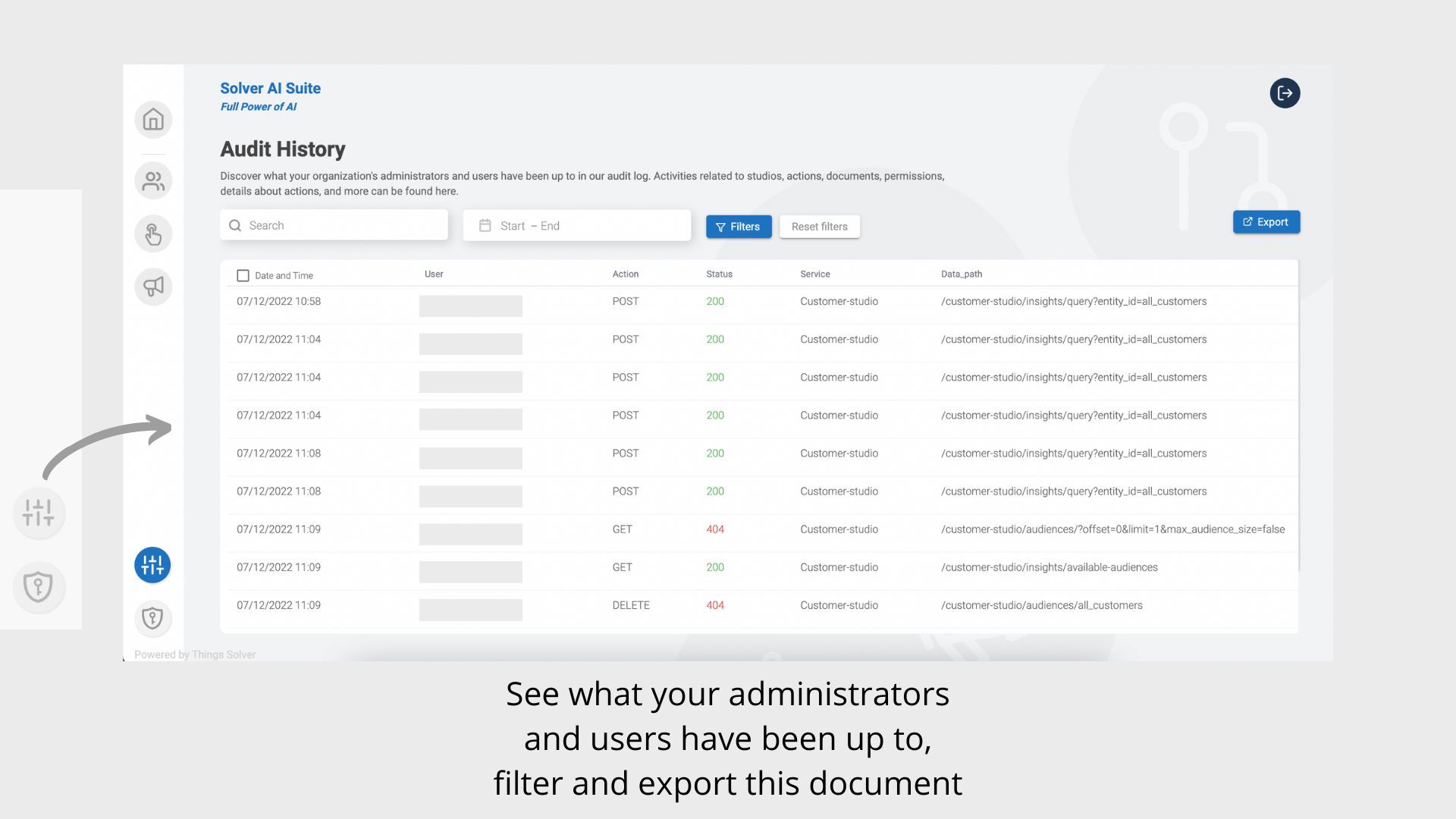This screenshot has width=1456, height=819.
Task: Focus the Search input field
Action: coord(334,225)
